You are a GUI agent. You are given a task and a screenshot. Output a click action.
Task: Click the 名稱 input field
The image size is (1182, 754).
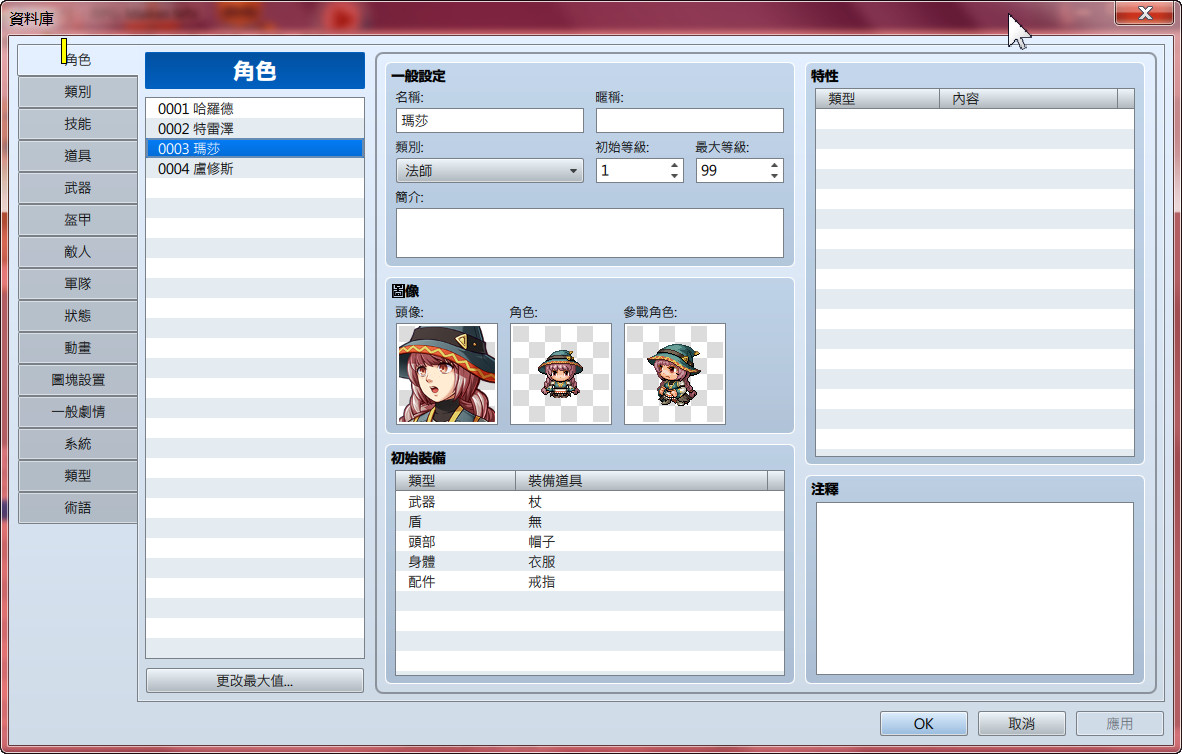point(490,121)
